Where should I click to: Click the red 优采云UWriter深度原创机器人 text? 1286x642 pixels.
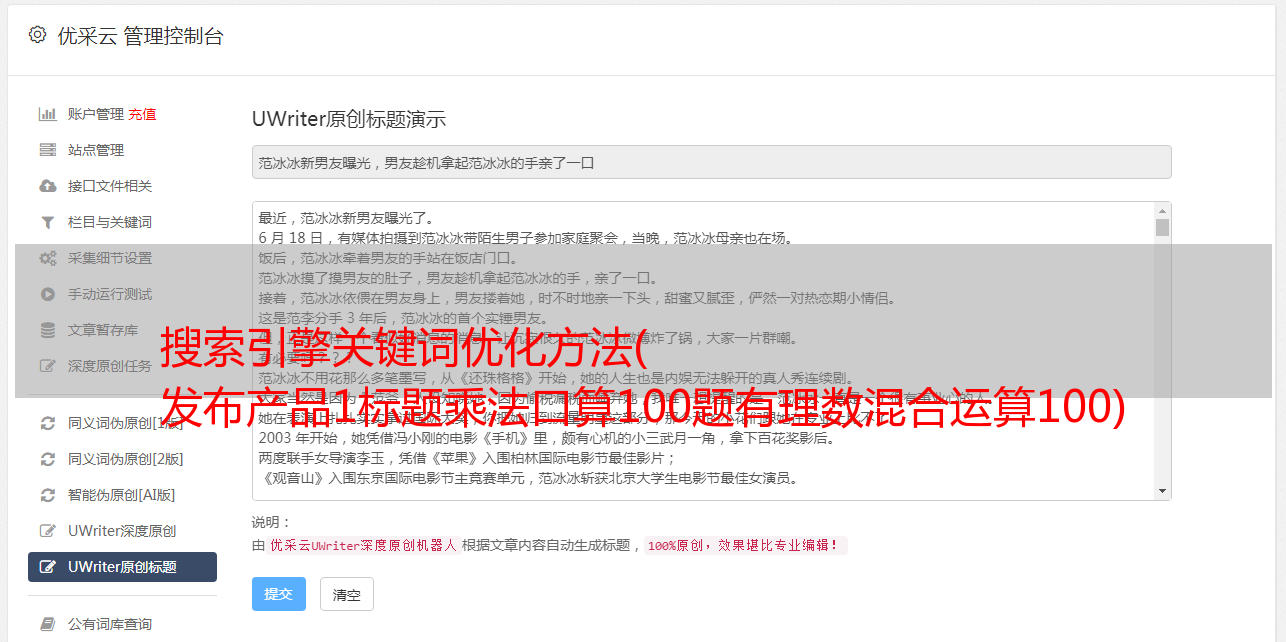[x=364, y=546]
